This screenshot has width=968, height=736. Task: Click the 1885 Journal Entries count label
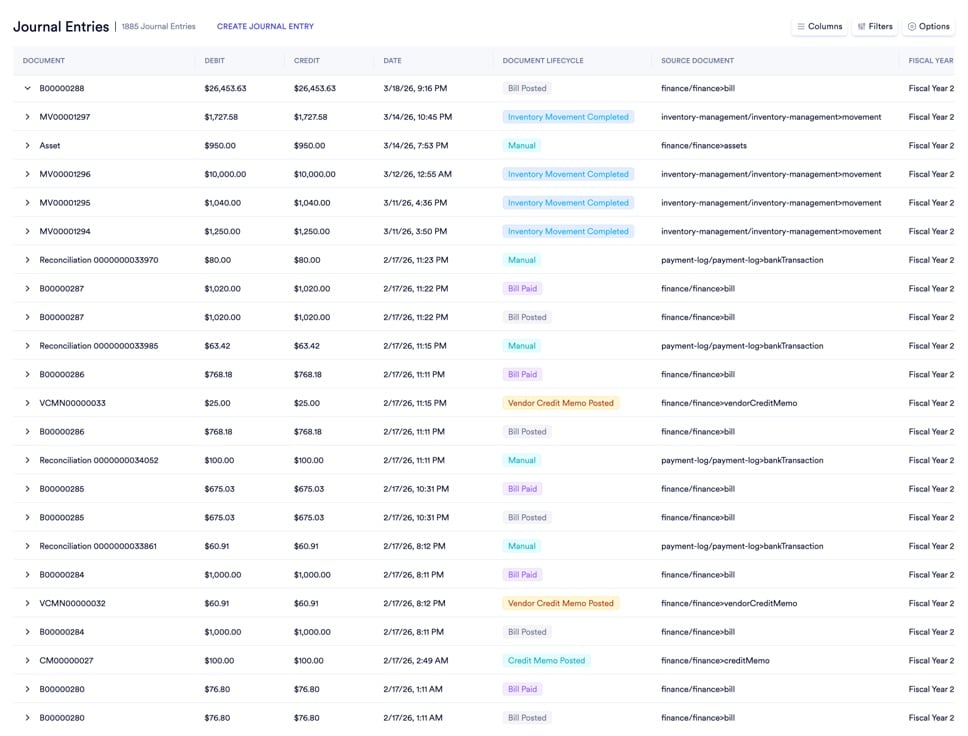coord(158,27)
